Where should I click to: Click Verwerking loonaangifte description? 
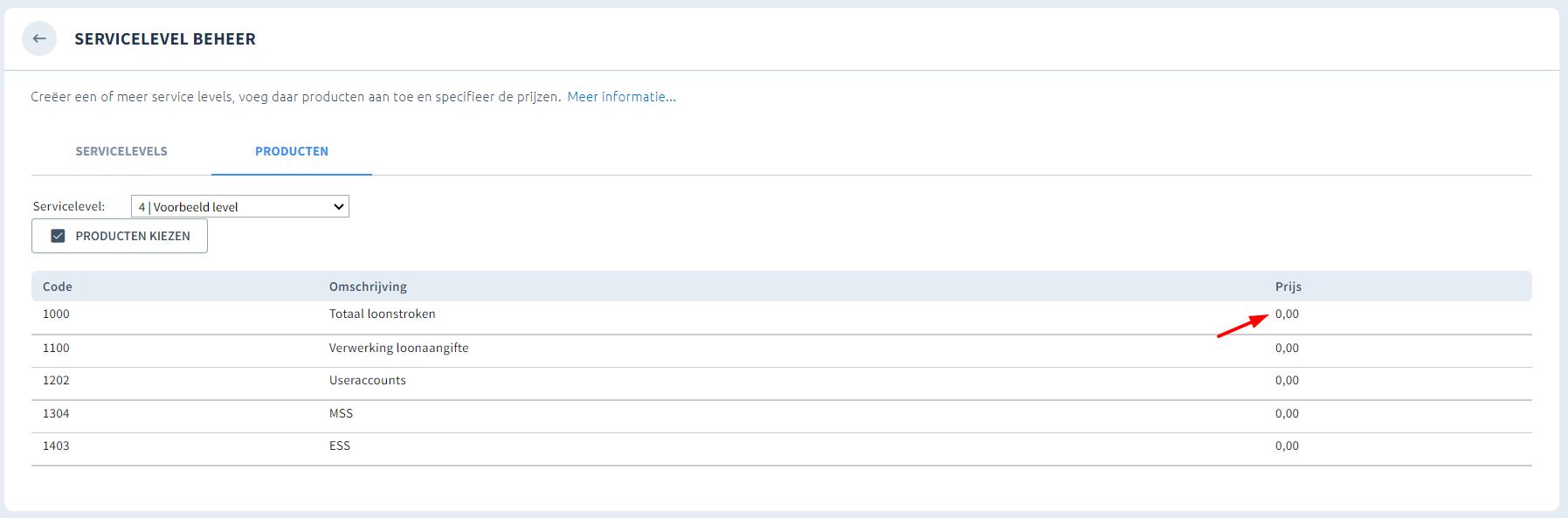tap(398, 348)
